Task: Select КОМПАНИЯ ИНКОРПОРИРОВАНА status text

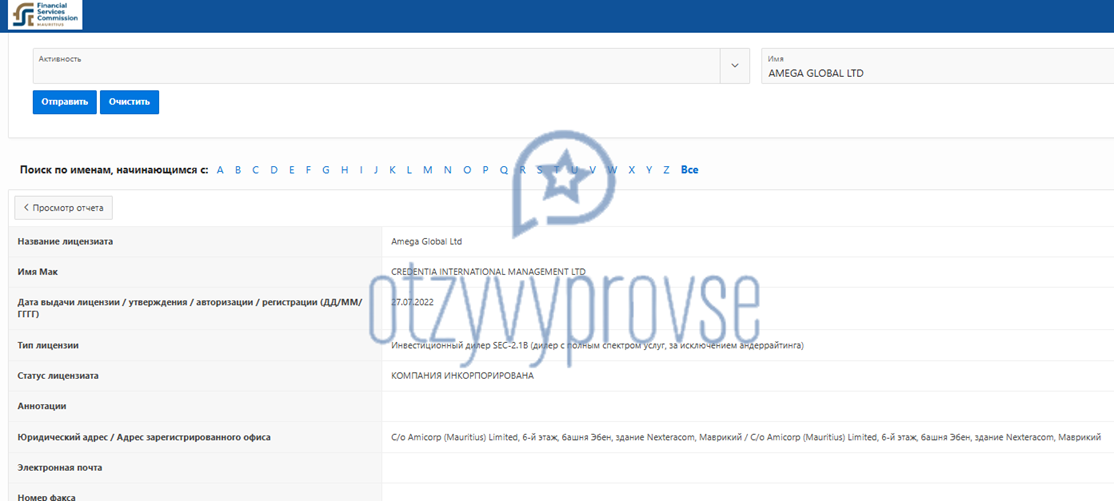Action: pos(463,376)
